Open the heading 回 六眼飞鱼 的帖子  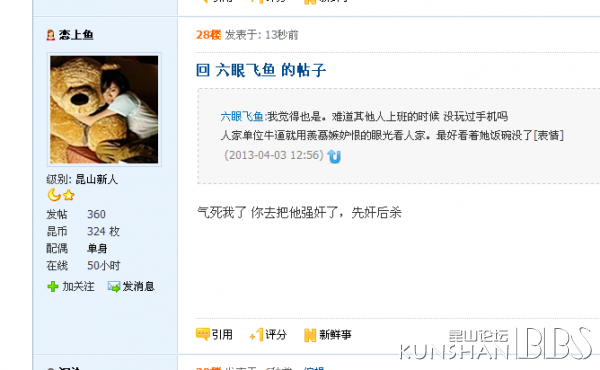point(261,70)
